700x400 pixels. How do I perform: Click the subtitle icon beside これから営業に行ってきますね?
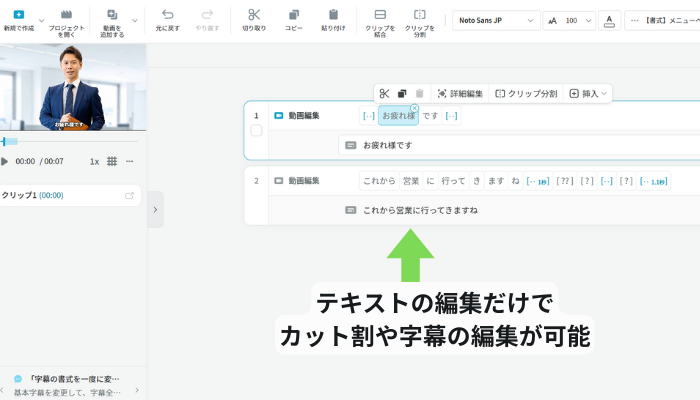click(x=351, y=210)
